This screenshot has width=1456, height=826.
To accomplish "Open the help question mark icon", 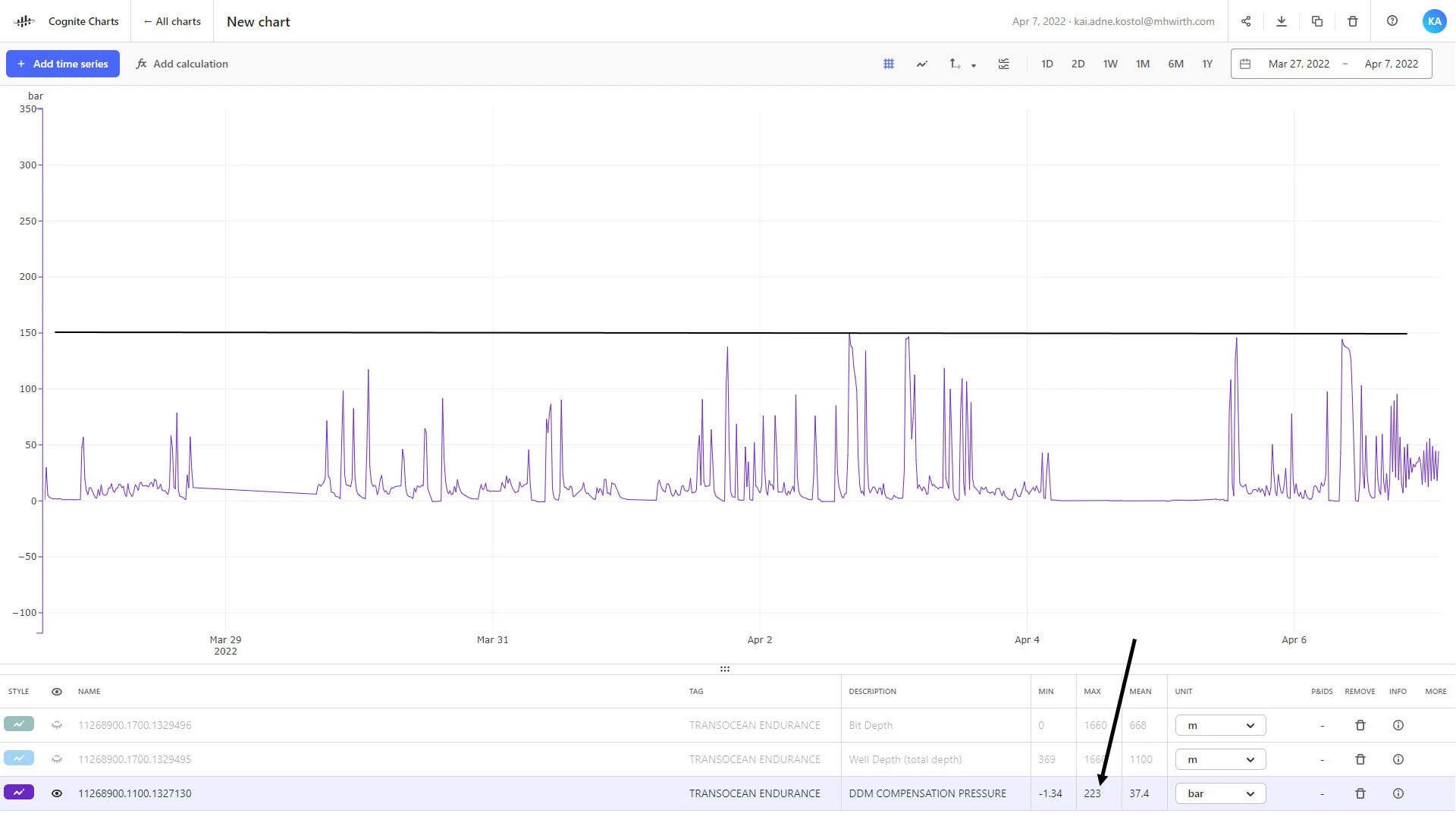I will pyautogui.click(x=1392, y=21).
